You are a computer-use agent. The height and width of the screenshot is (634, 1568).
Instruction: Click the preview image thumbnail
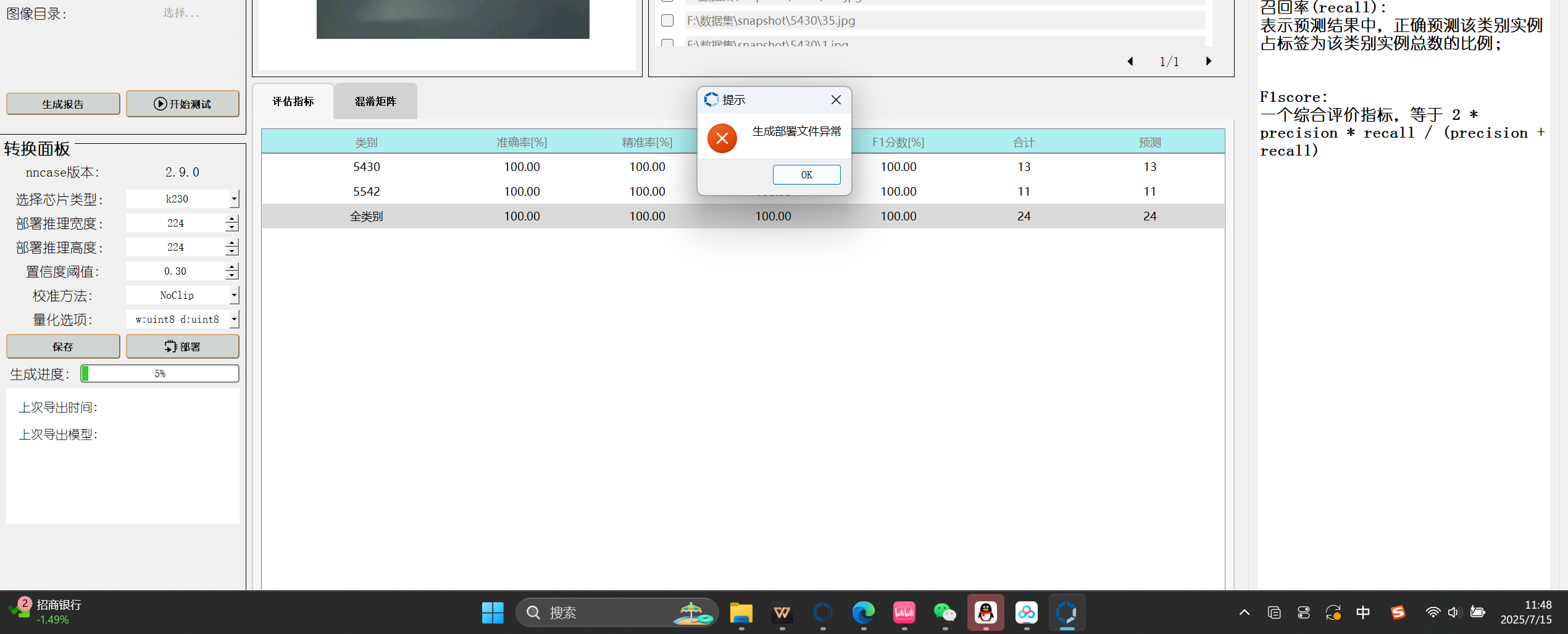pyautogui.click(x=452, y=19)
